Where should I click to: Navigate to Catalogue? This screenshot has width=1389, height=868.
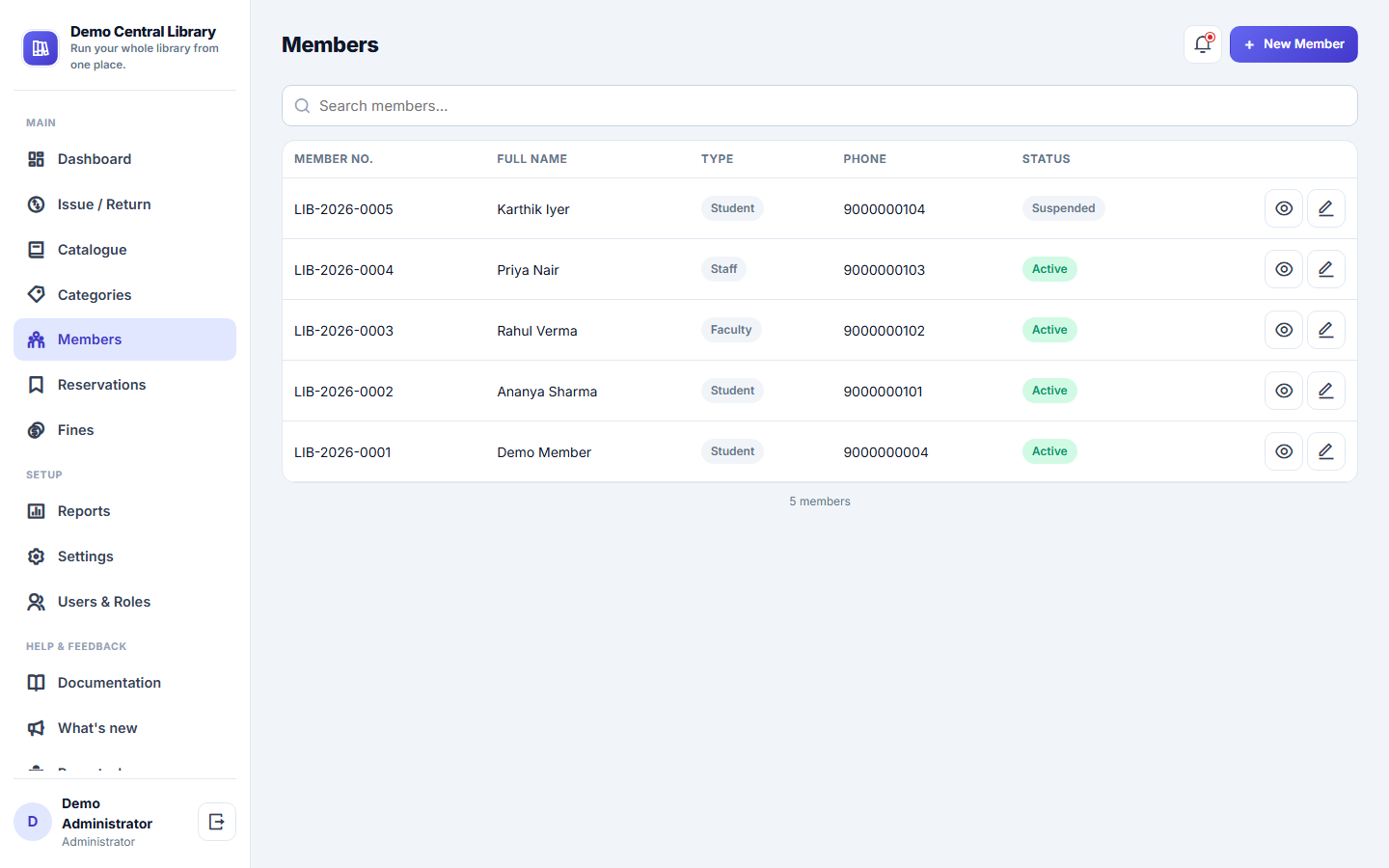124,250
